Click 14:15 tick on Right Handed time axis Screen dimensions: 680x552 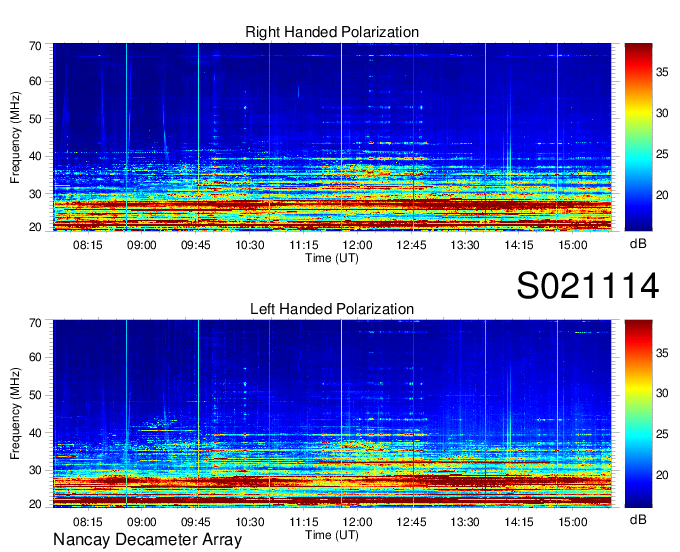(x=519, y=245)
